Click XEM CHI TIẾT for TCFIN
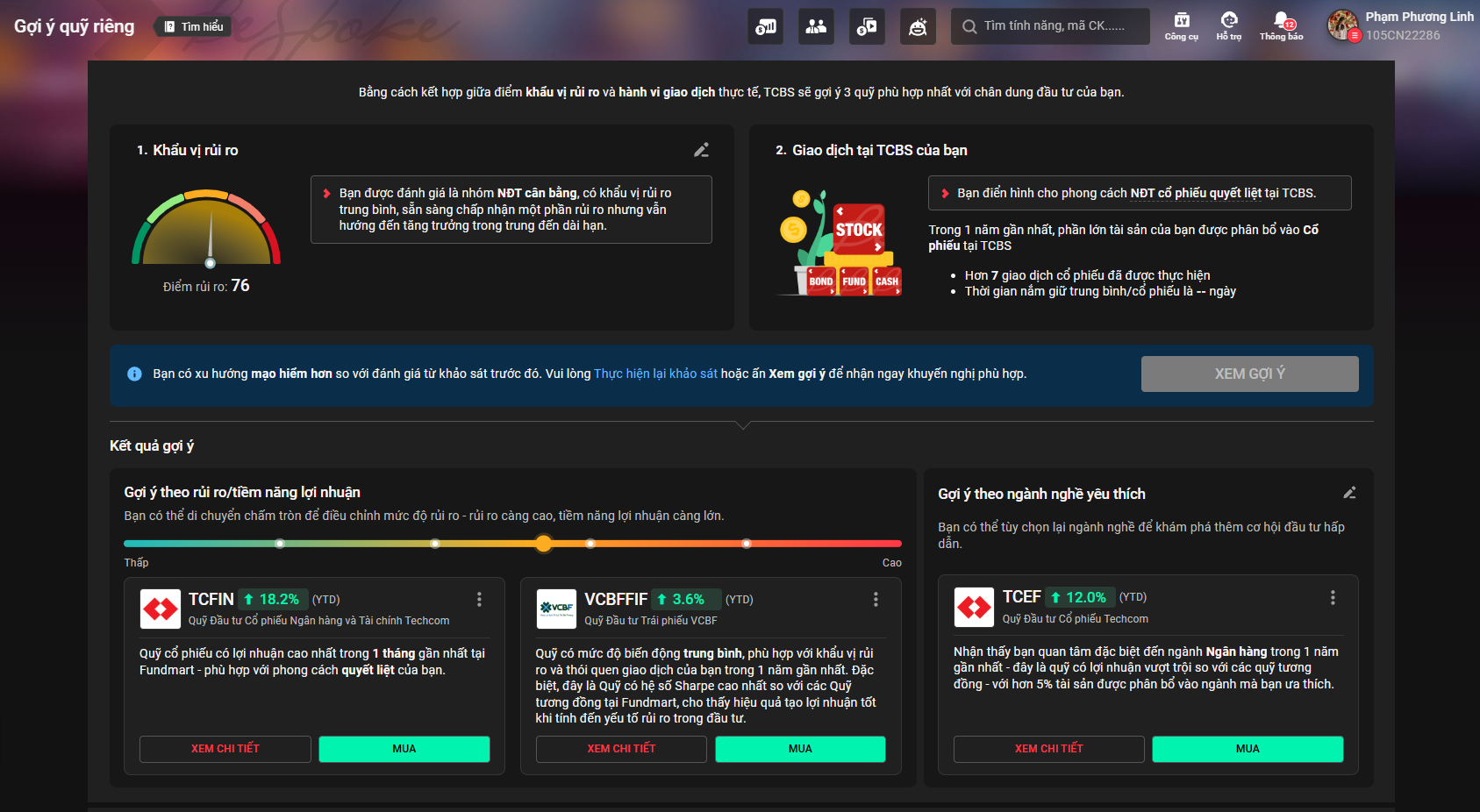The image size is (1480, 812). [x=225, y=749]
